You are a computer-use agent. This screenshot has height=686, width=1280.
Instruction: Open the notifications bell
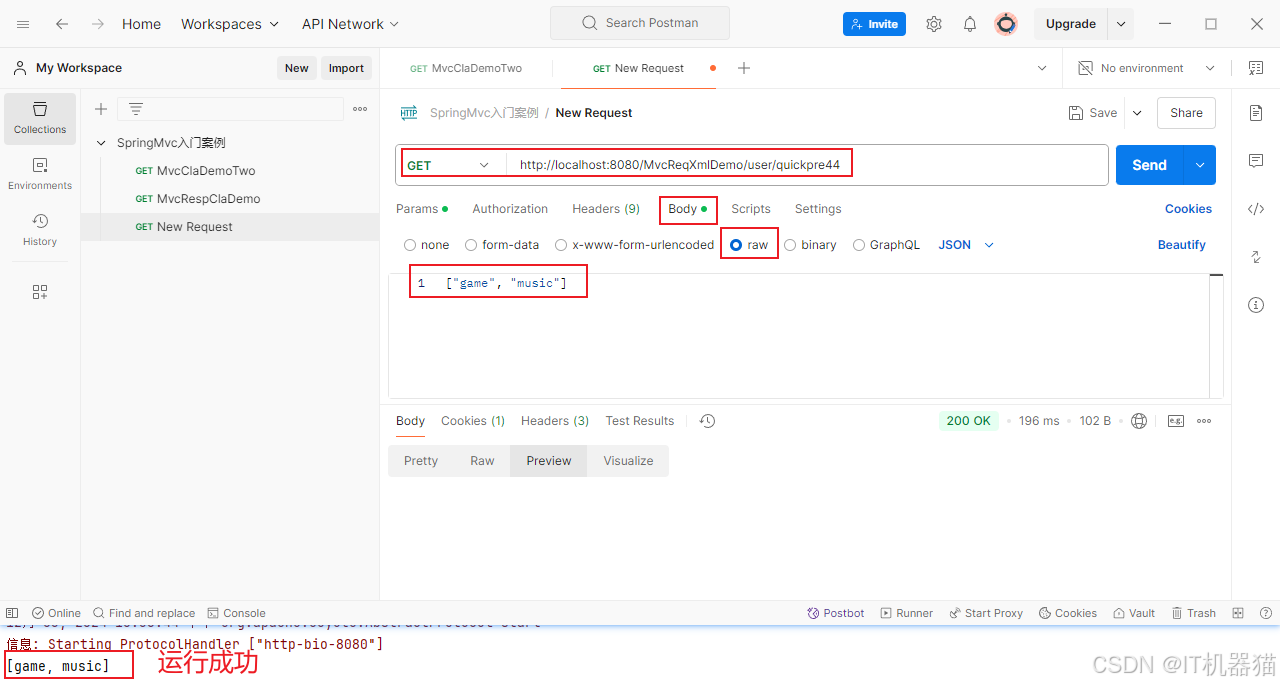coord(970,24)
